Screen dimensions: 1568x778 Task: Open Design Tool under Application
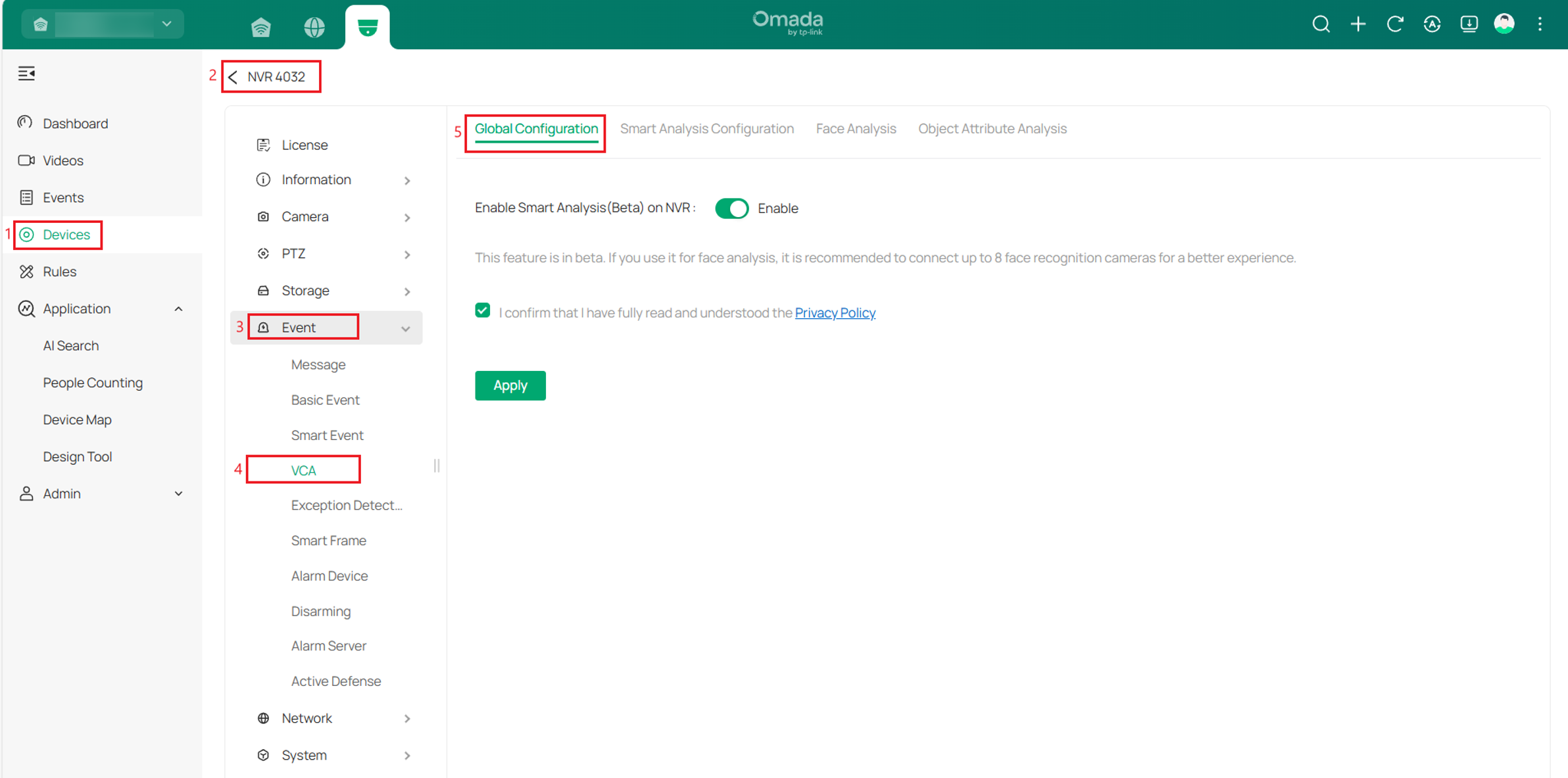tap(77, 456)
